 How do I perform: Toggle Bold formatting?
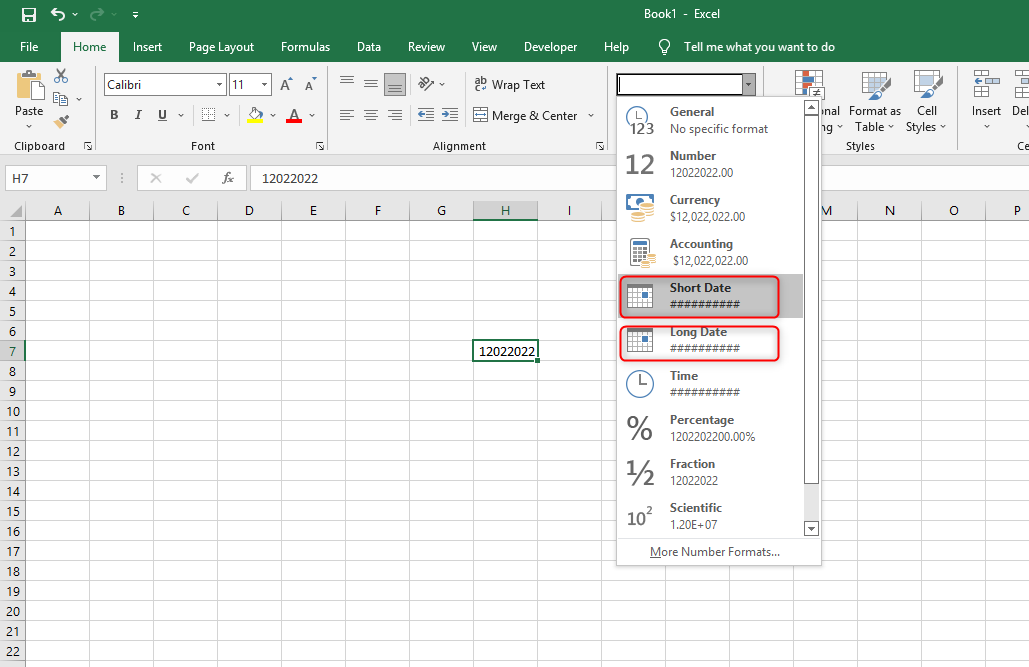115,115
